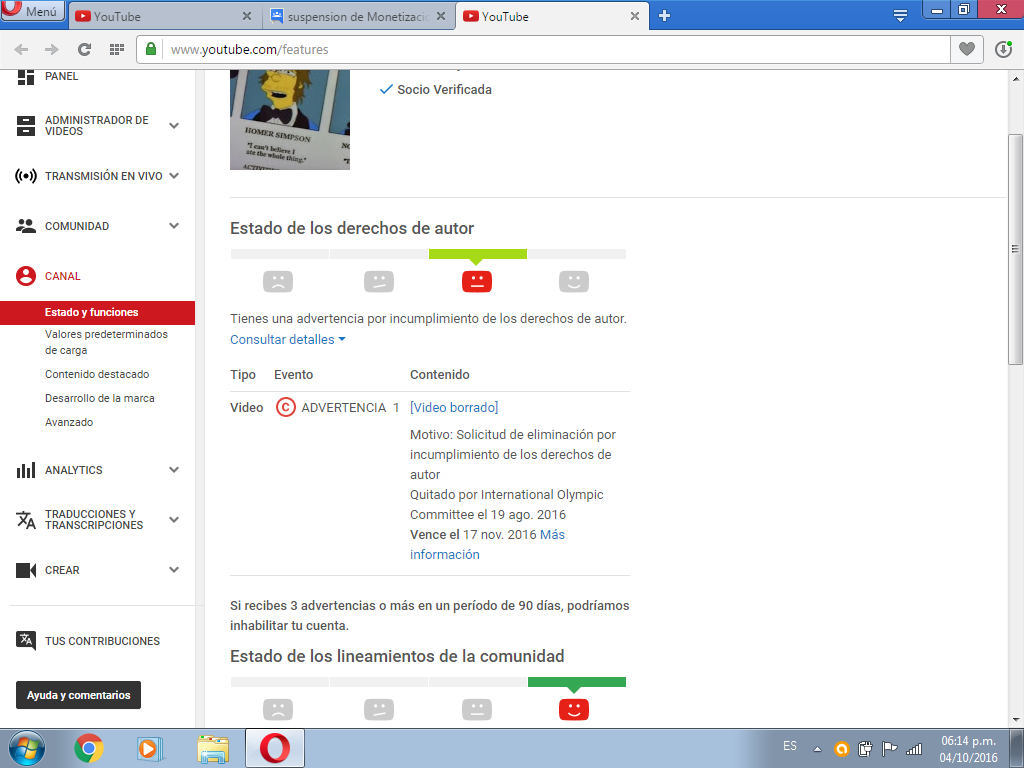Open Contenido destacado
Screen dimensions: 1024x768
click(x=97, y=374)
